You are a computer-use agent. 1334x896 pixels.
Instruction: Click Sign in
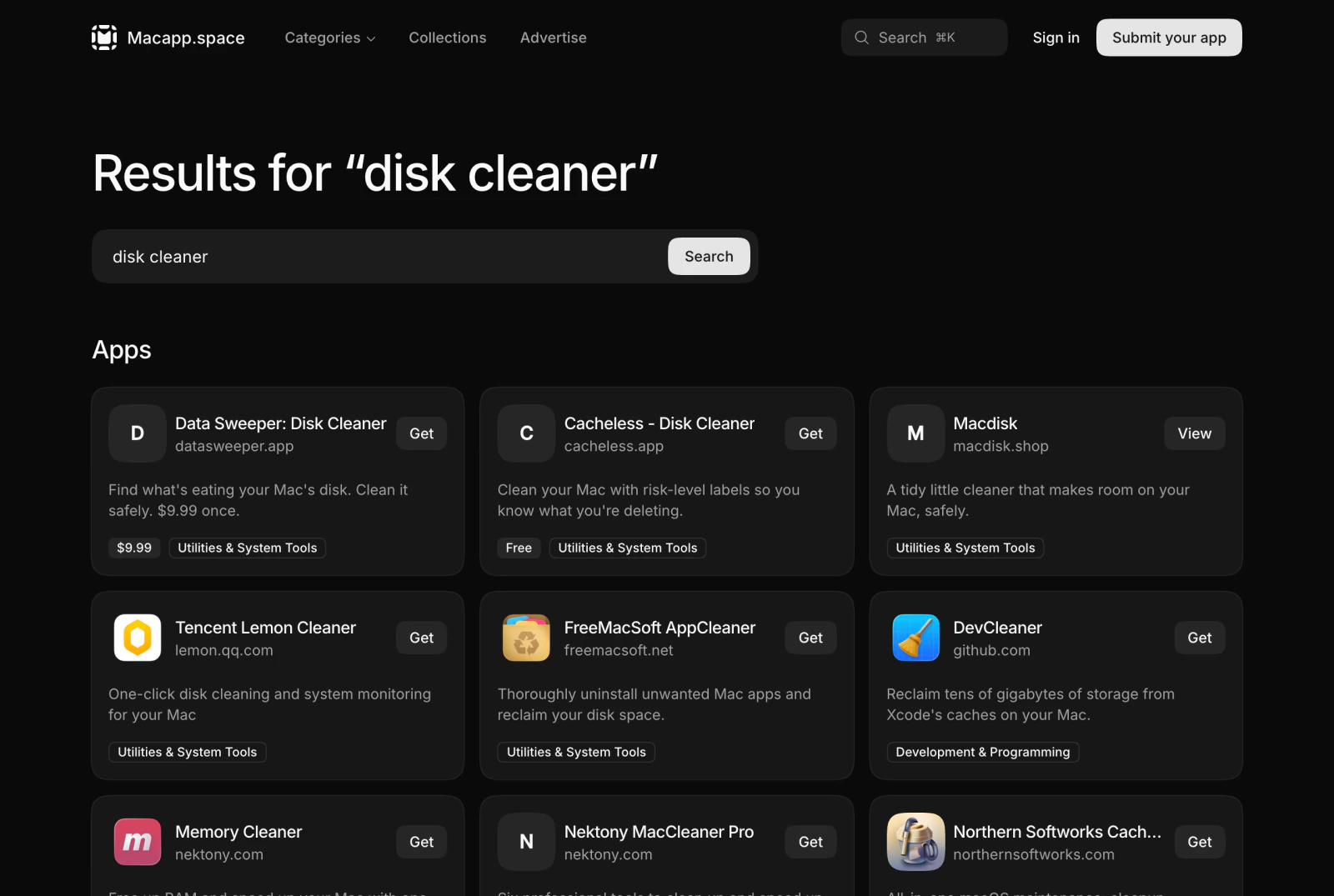[1056, 38]
